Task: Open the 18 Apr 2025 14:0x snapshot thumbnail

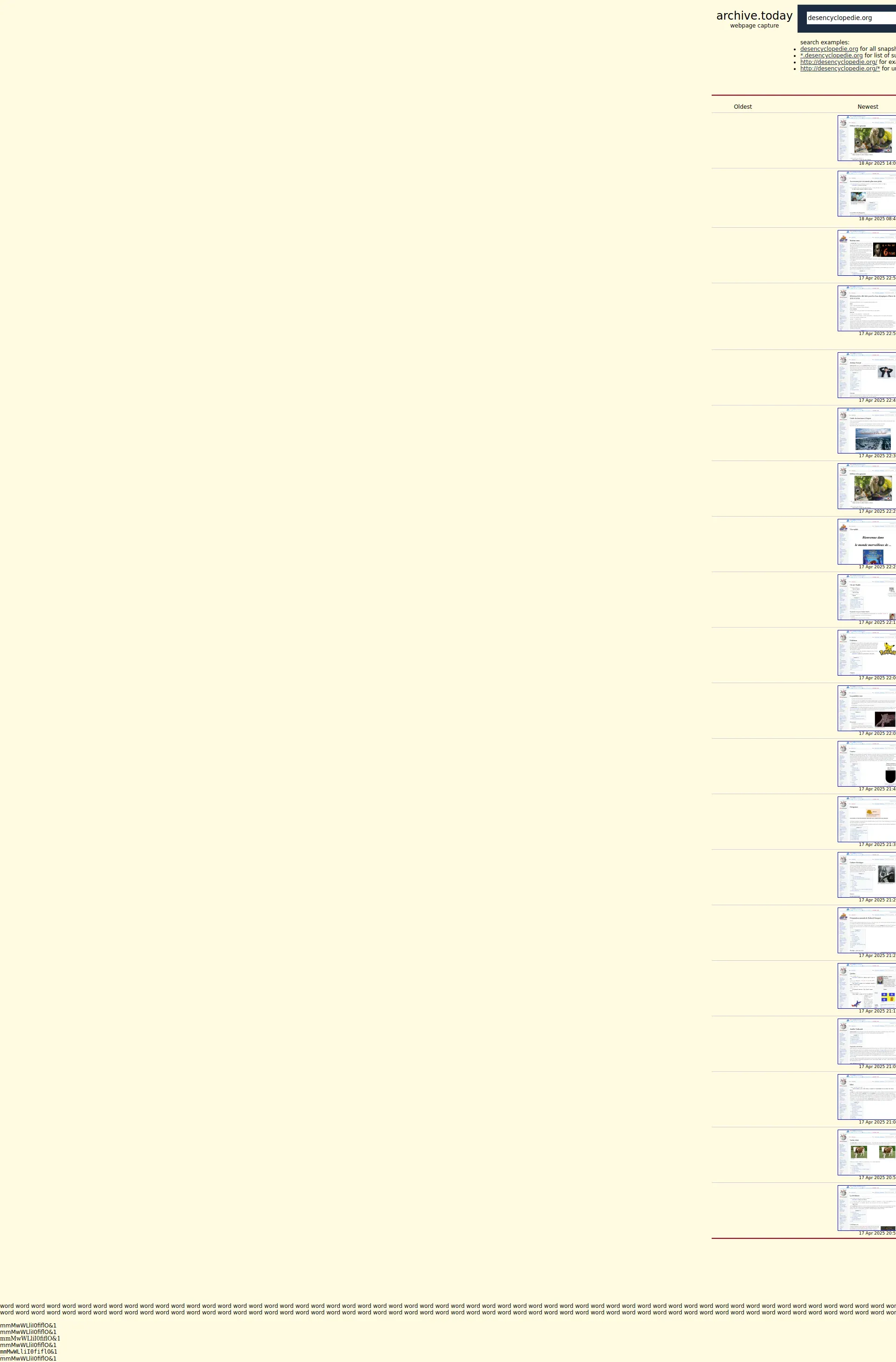Action: (867, 138)
